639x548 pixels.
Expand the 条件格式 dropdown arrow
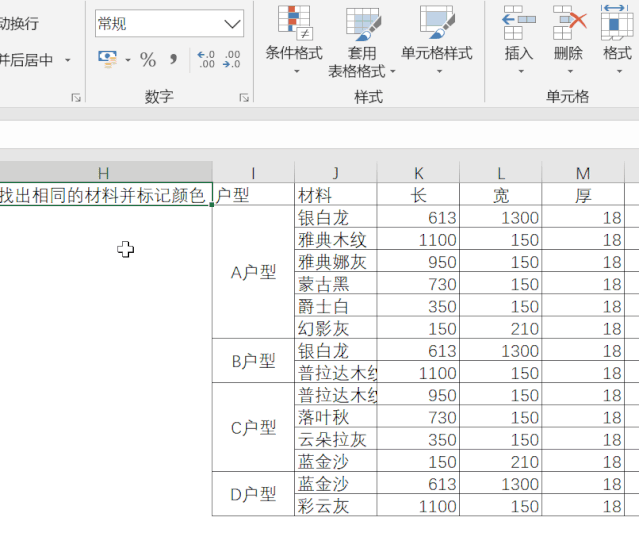pyautogui.click(x=297, y=71)
